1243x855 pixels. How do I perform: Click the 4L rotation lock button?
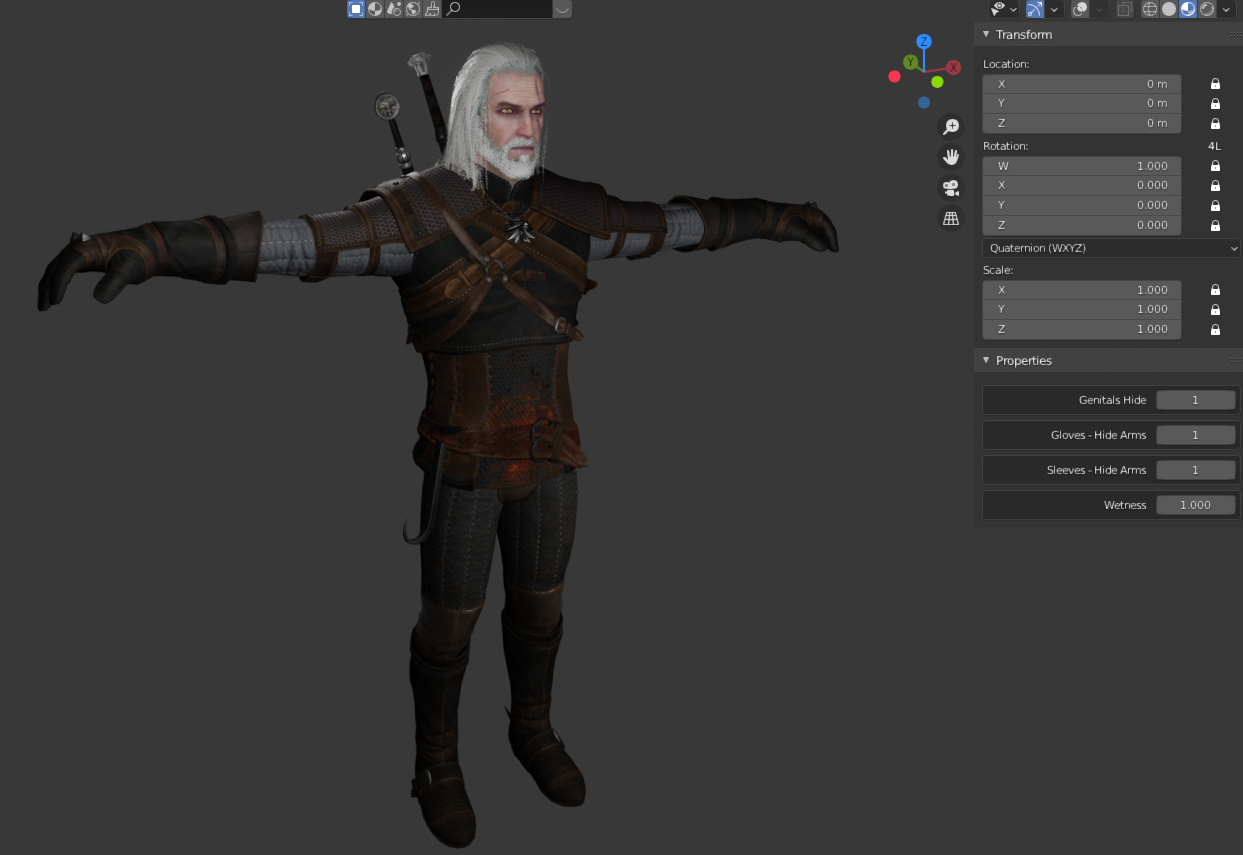(1215, 146)
